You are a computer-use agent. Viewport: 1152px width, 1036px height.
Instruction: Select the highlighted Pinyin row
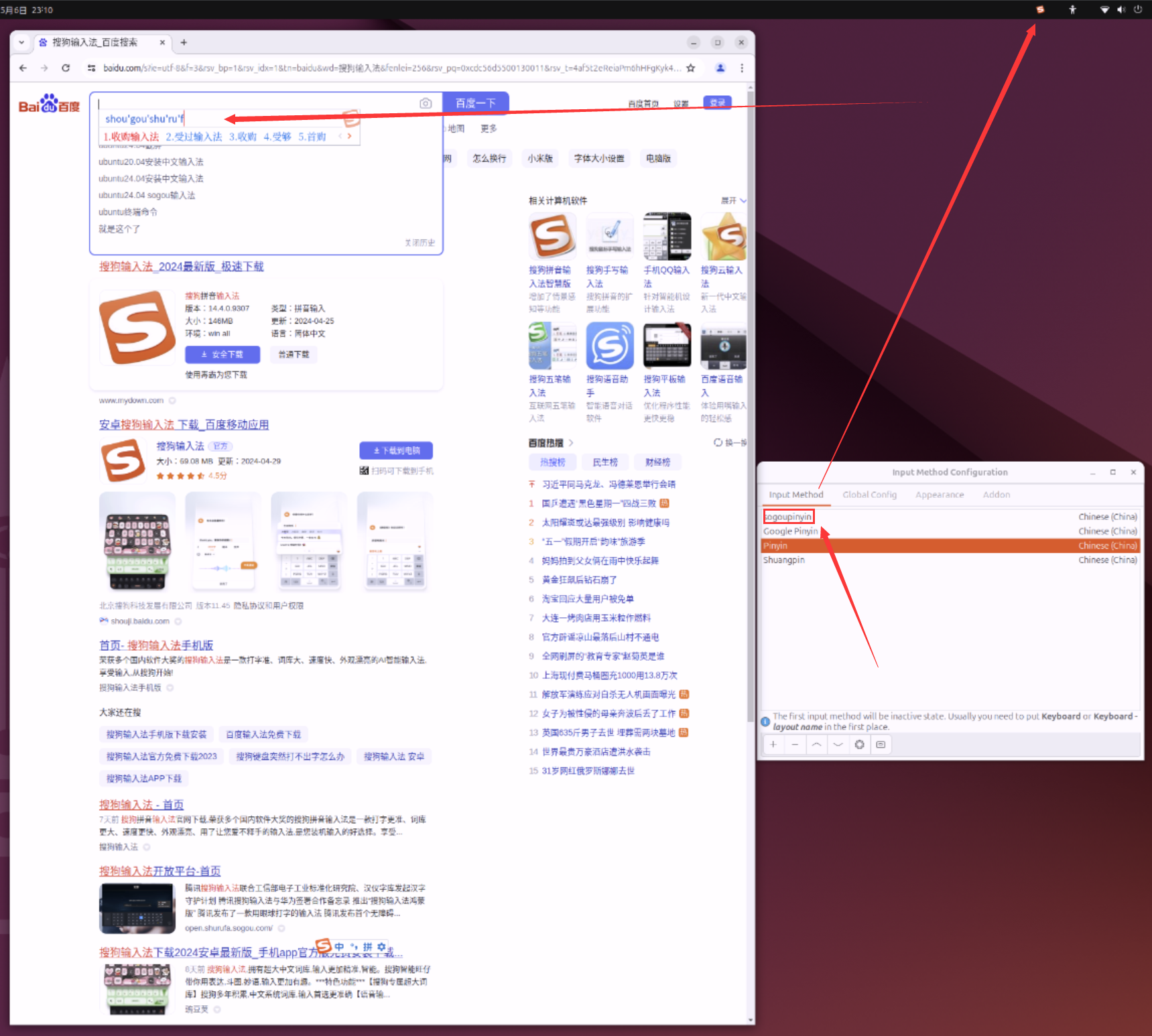click(950, 545)
